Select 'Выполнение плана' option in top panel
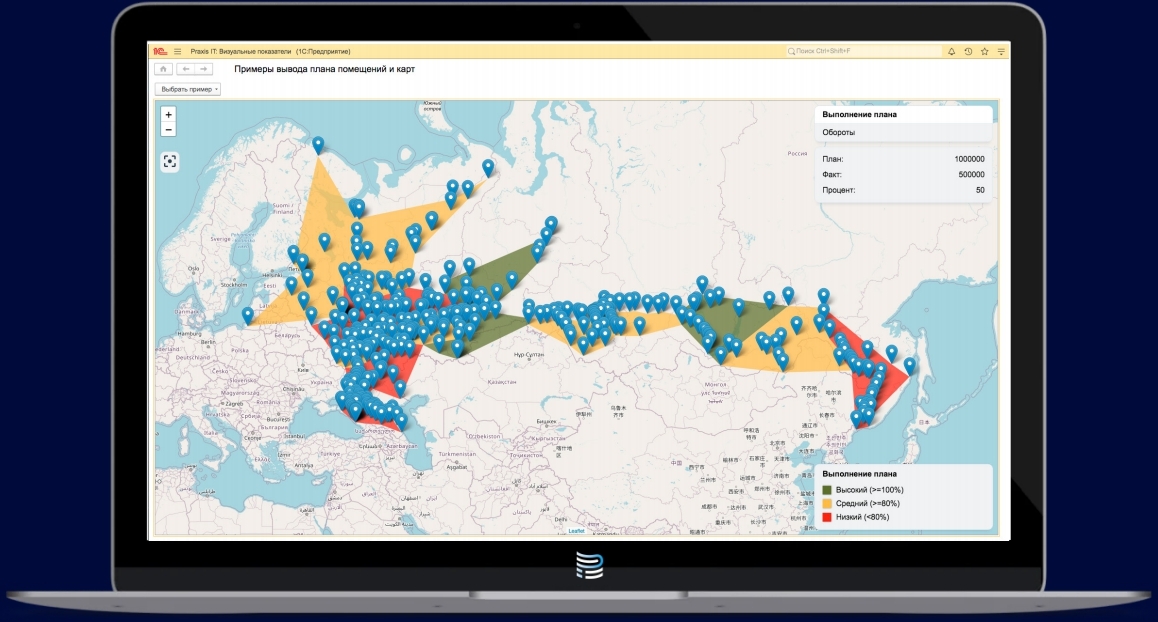Screen dimensions: 1158x622 point(903,115)
